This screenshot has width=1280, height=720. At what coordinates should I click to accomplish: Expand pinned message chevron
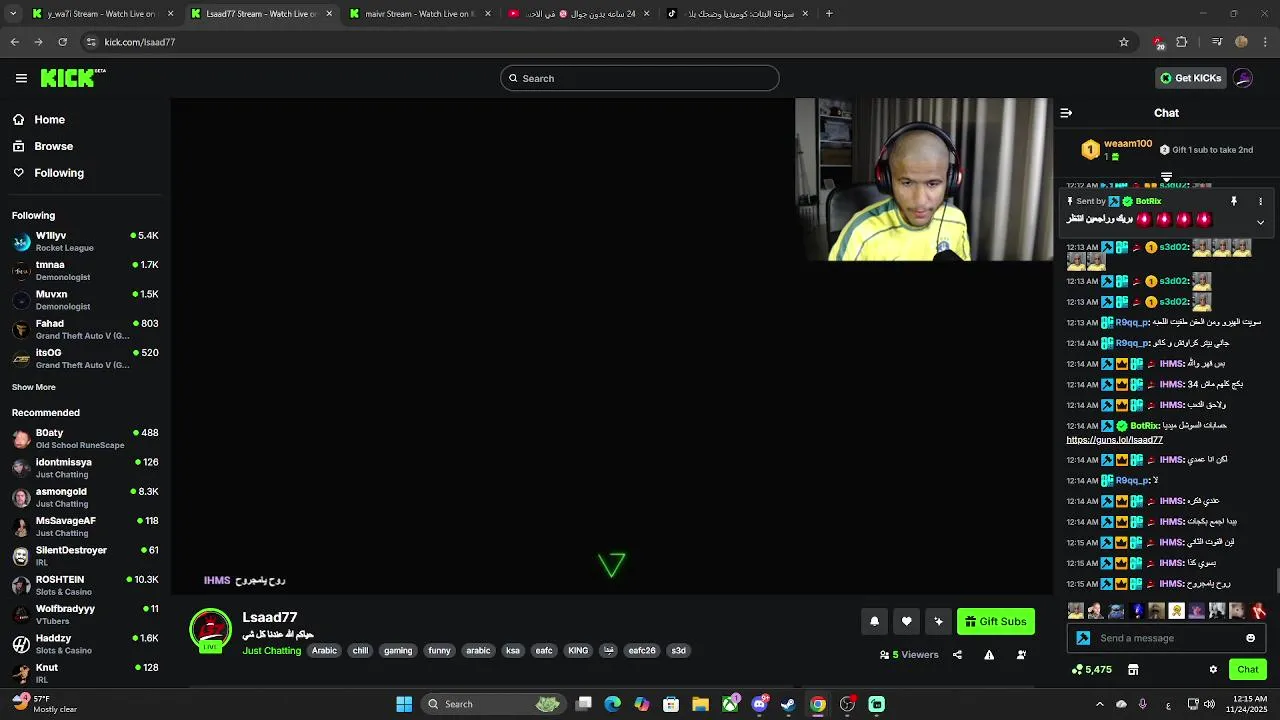[1260, 222]
